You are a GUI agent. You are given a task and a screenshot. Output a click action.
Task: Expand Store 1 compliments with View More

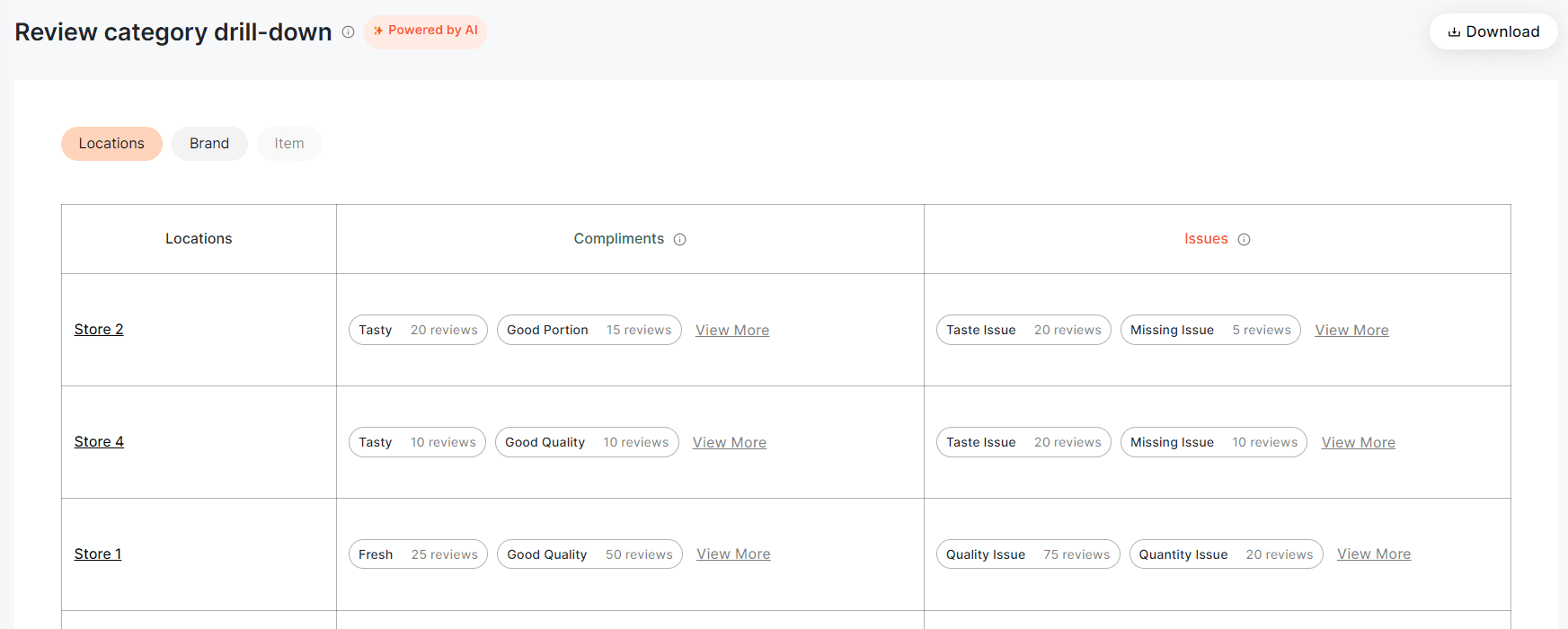click(x=733, y=554)
